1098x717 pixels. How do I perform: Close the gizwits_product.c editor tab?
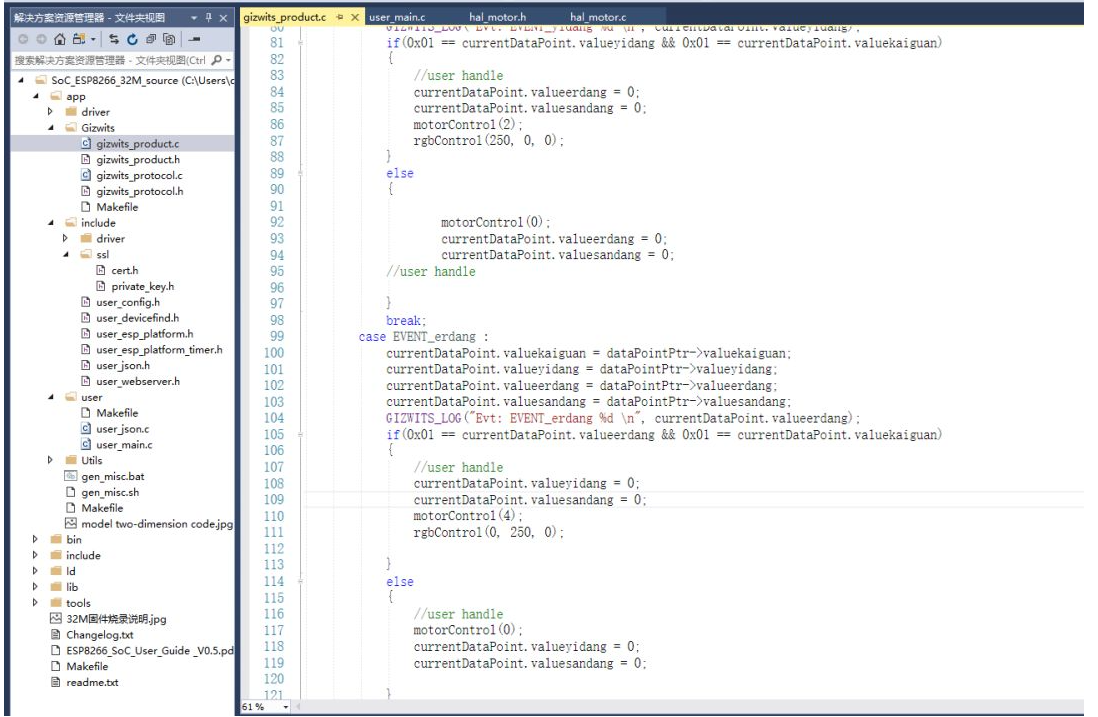(x=355, y=18)
